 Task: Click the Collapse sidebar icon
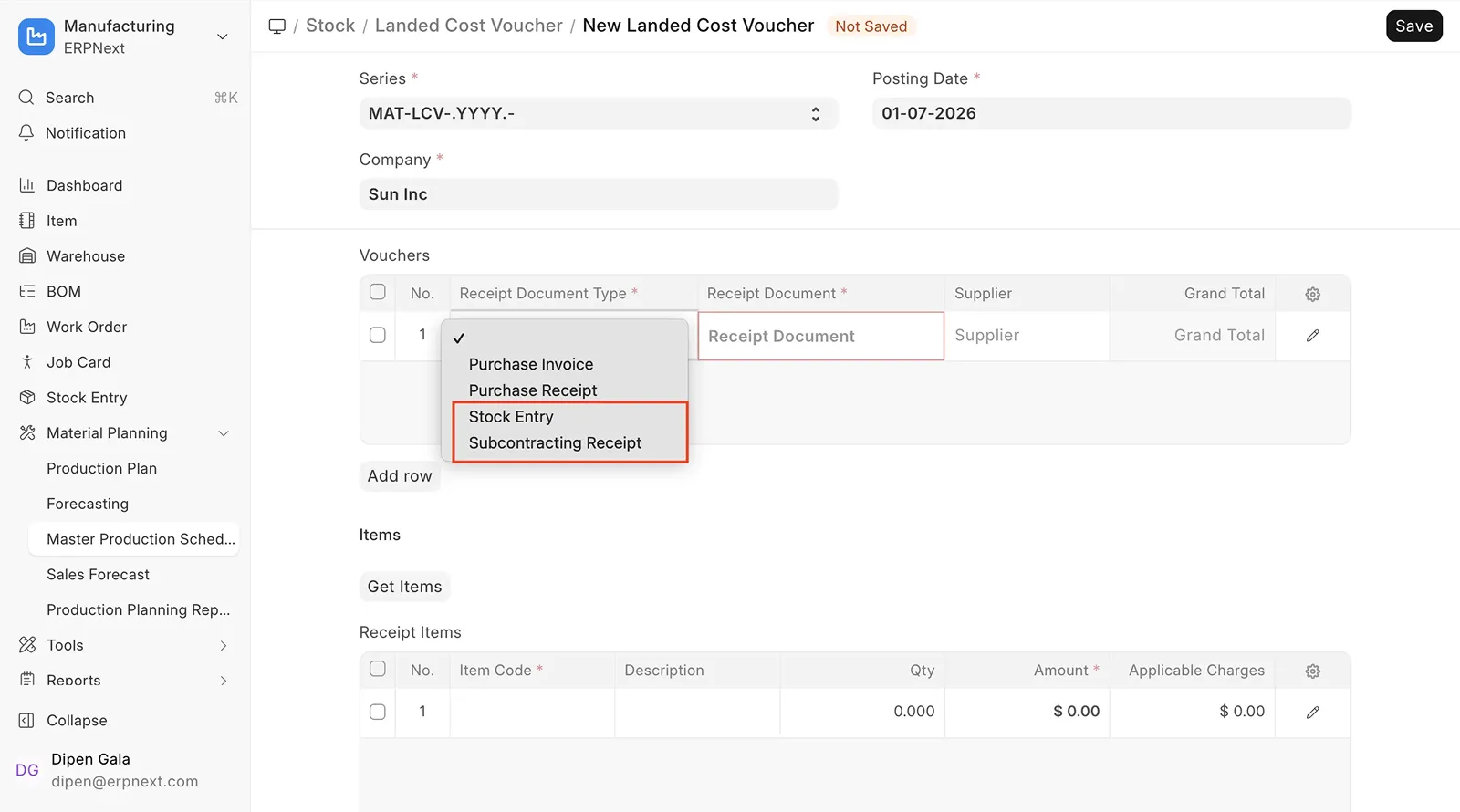[x=27, y=721]
